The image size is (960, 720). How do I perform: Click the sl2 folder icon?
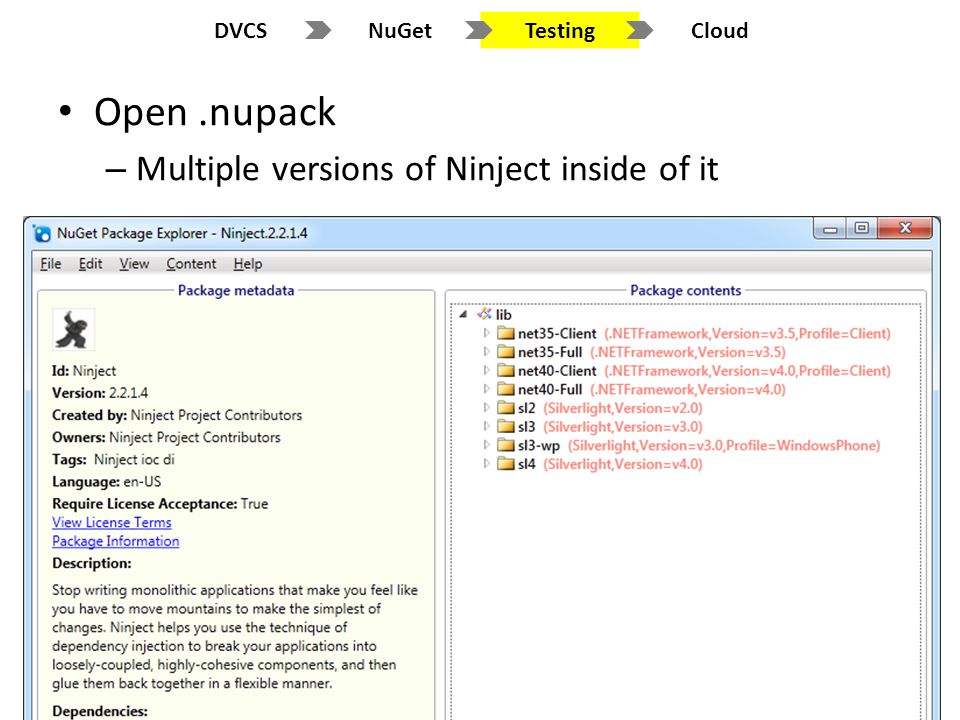(x=505, y=408)
